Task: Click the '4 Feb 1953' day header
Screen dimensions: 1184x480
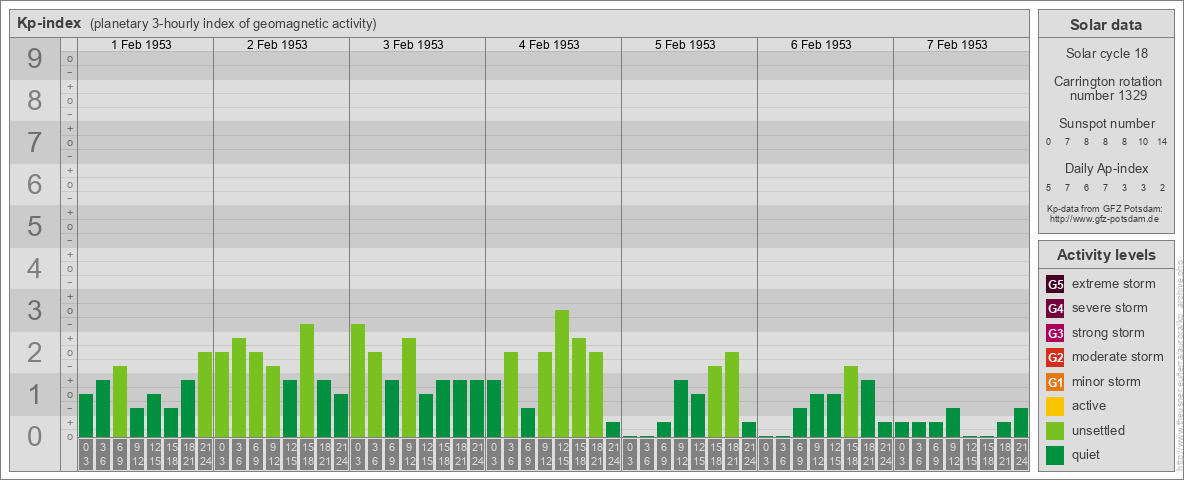Action: click(x=549, y=45)
